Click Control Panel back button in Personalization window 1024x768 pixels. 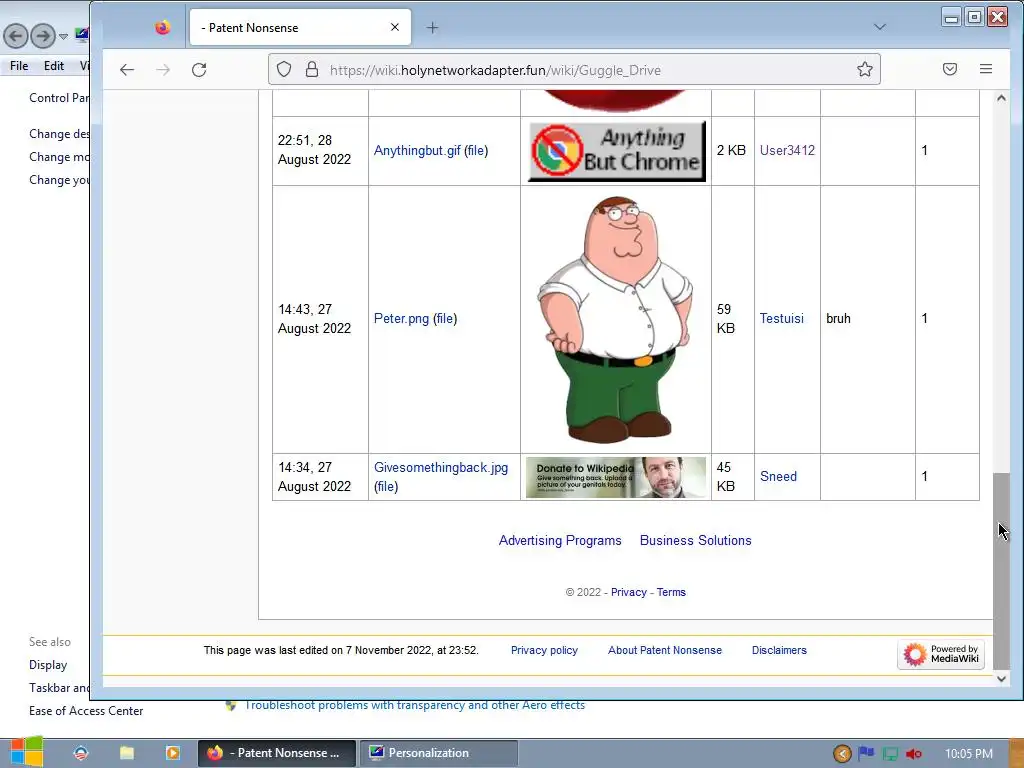(16, 35)
